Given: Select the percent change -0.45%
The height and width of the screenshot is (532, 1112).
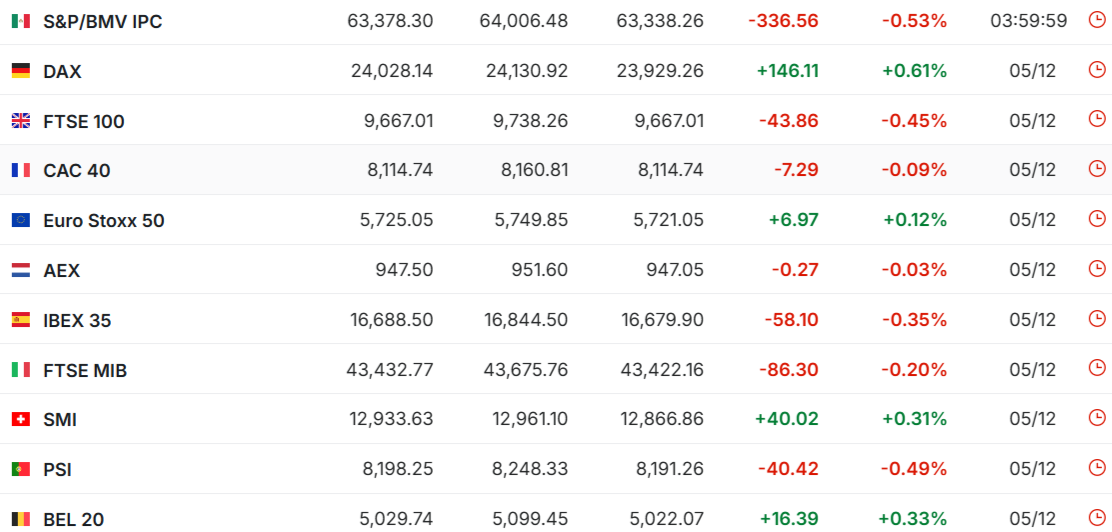Looking at the screenshot, I should pyautogui.click(x=914, y=121).
